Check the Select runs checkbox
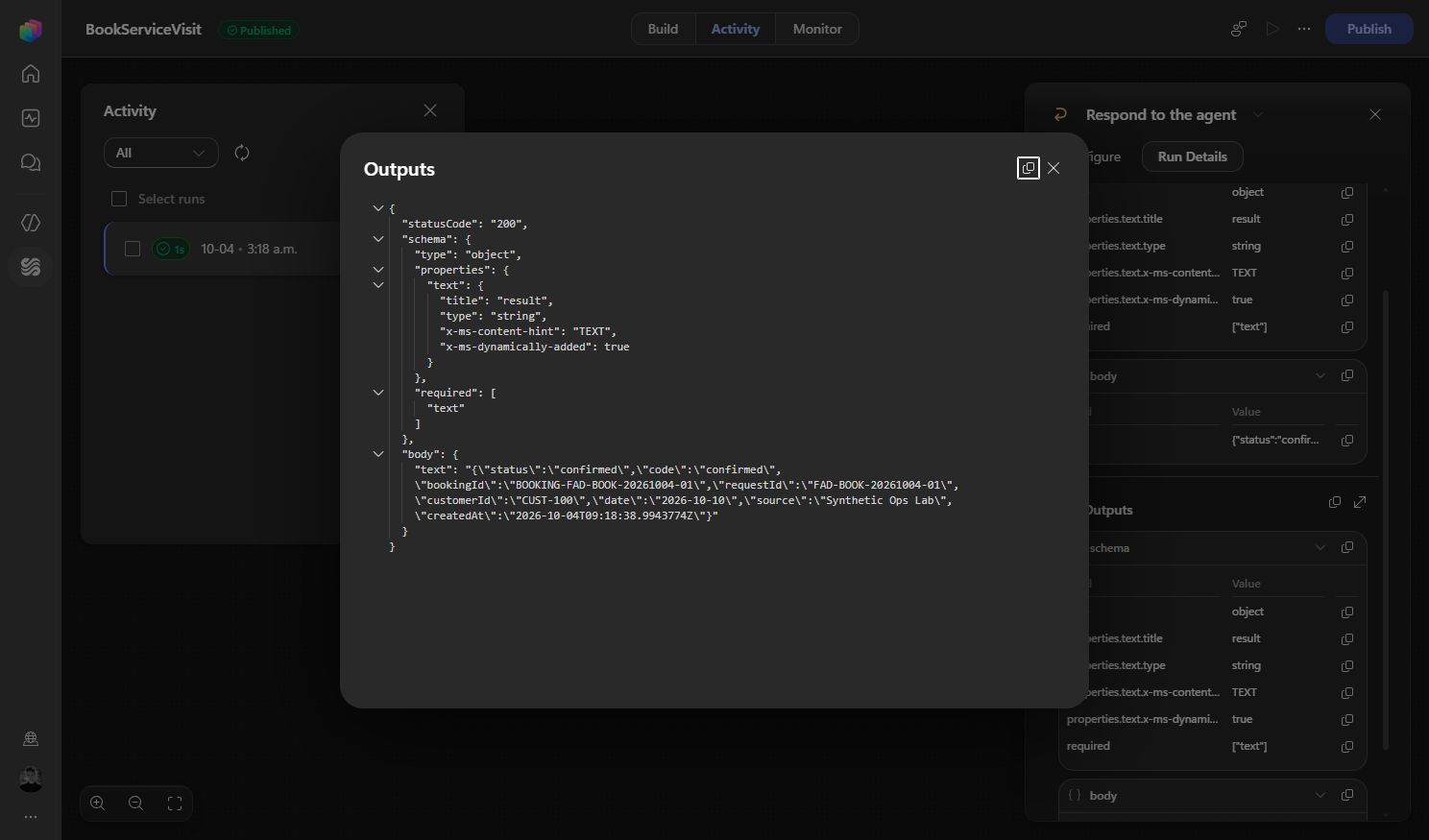Viewport: 1429px width, 840px height. [x=119, y=199]
